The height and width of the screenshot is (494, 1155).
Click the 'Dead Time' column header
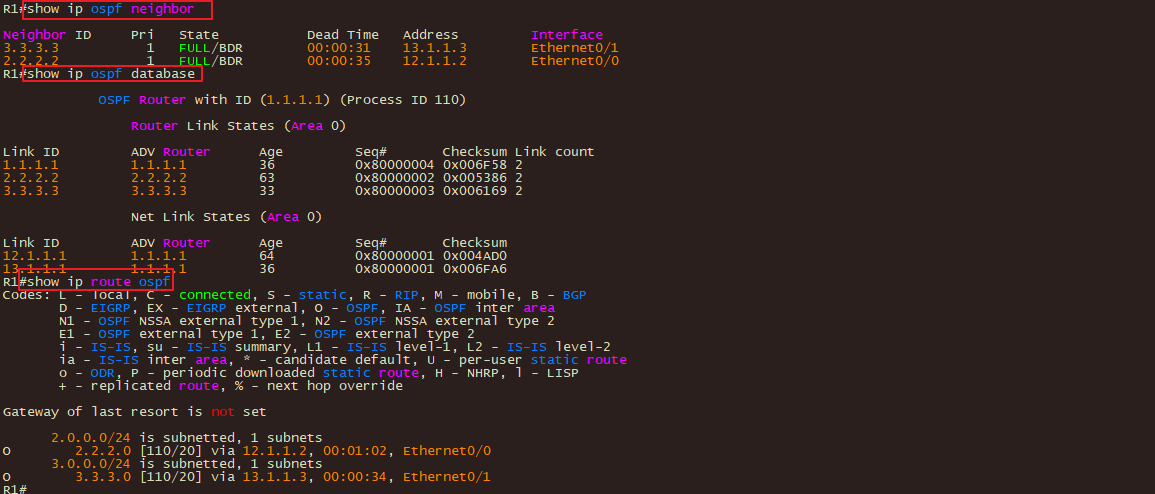click(343, 35)
